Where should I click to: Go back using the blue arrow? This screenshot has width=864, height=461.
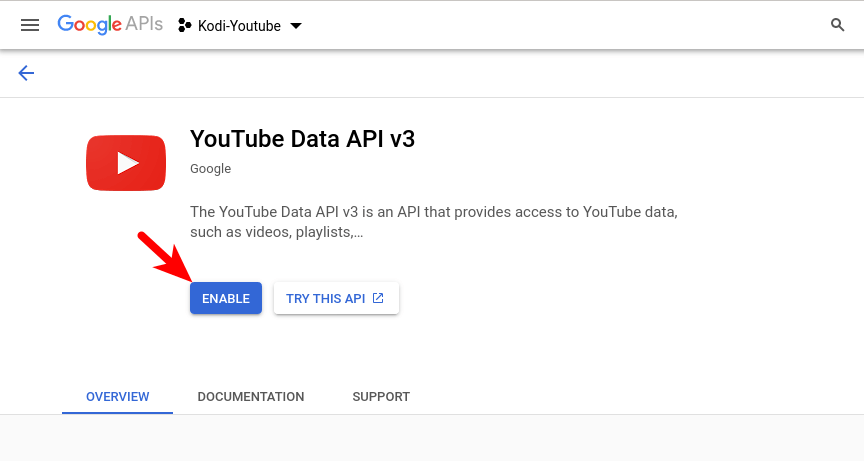click(26, 73)
